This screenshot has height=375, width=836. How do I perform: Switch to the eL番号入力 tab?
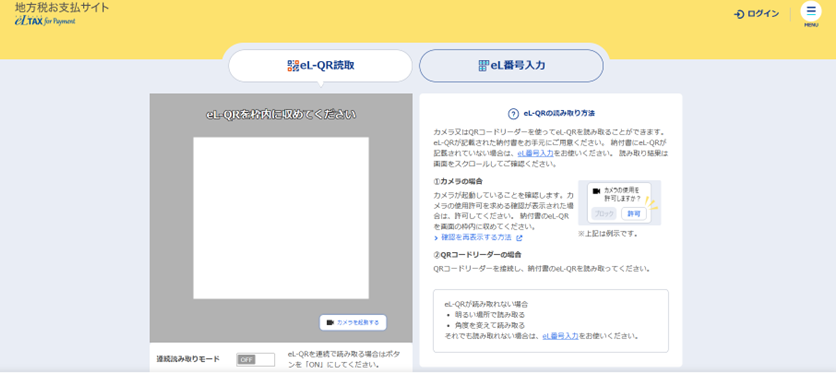pyautogui.click(x=511, y=66)
